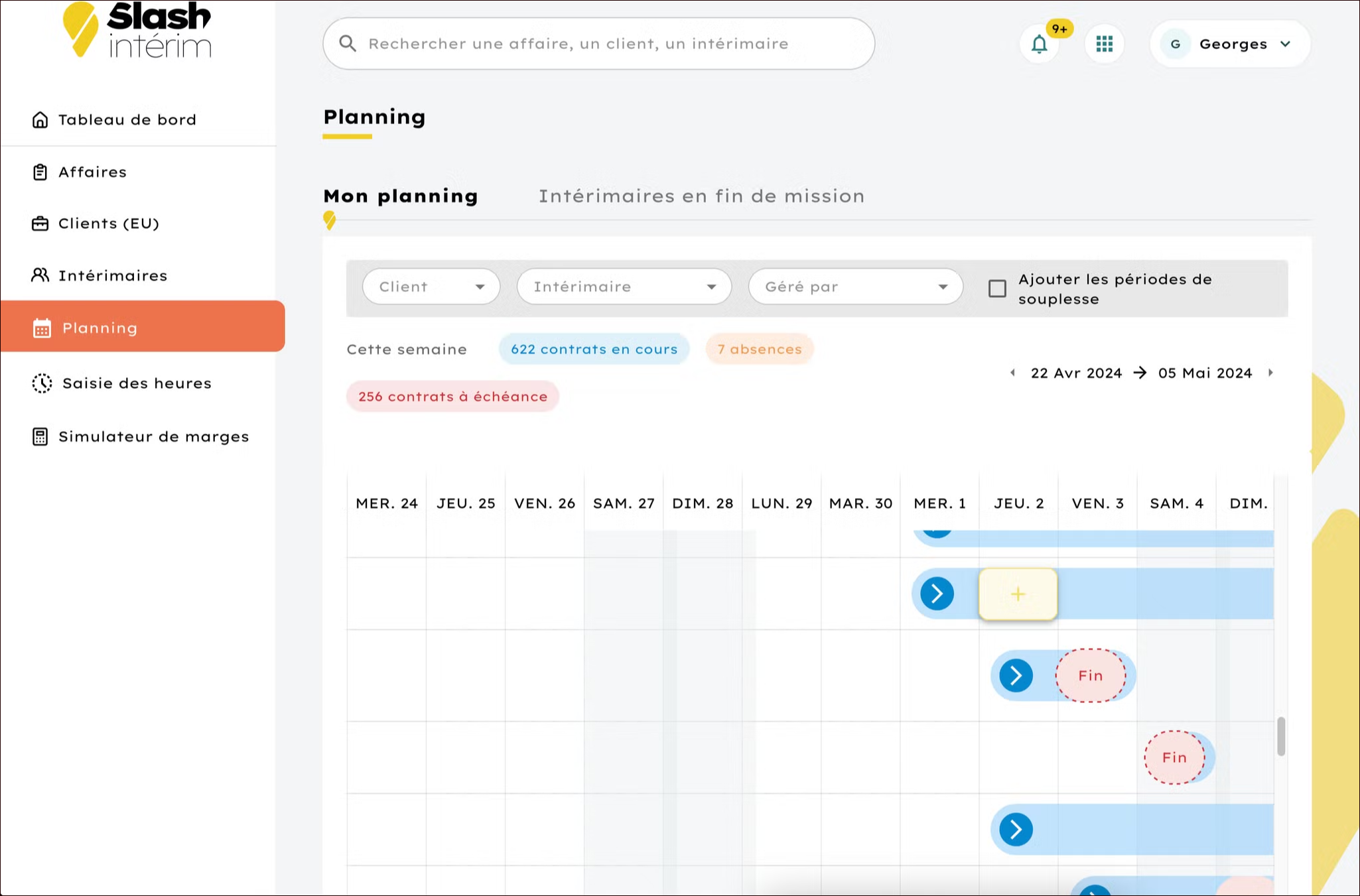Click the Georges avatar circle
The image size is (1360, 896).
(1175, 44)
